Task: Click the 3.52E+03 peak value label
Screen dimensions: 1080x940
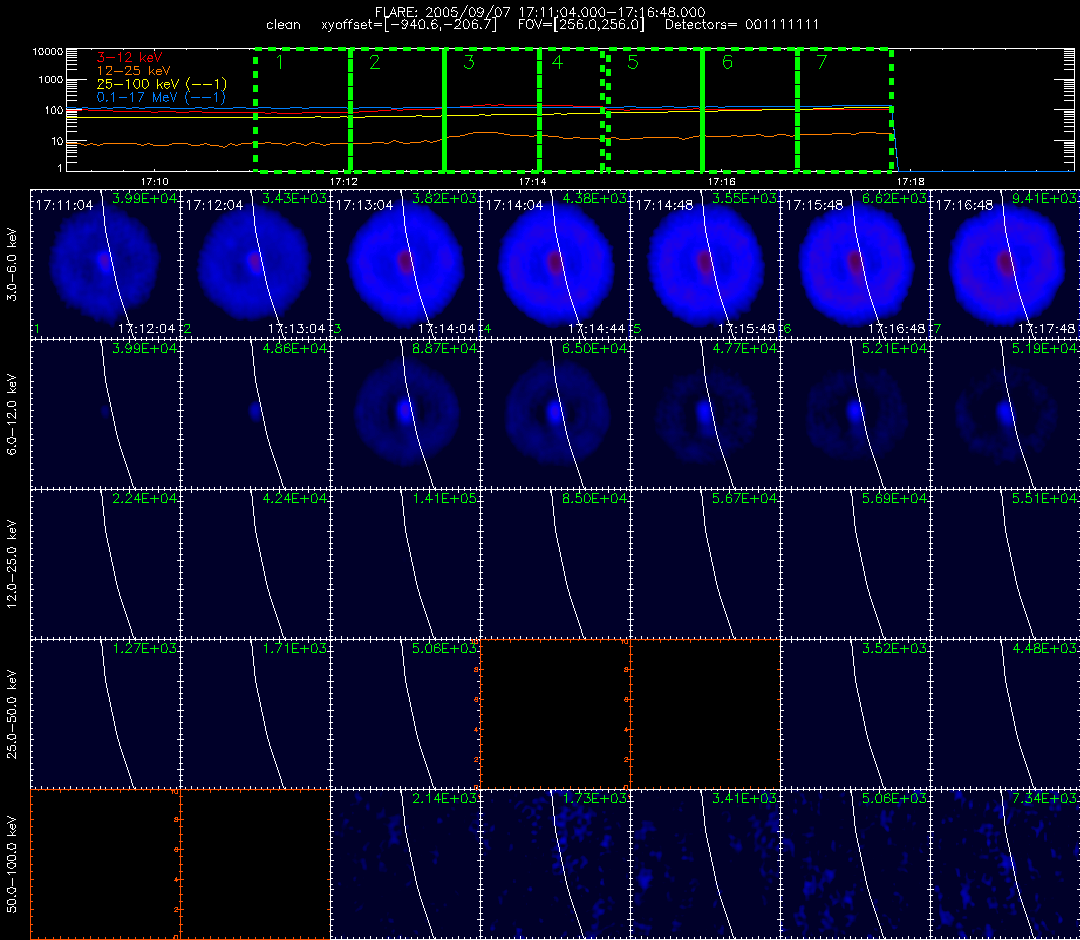Action: [895, 648]
